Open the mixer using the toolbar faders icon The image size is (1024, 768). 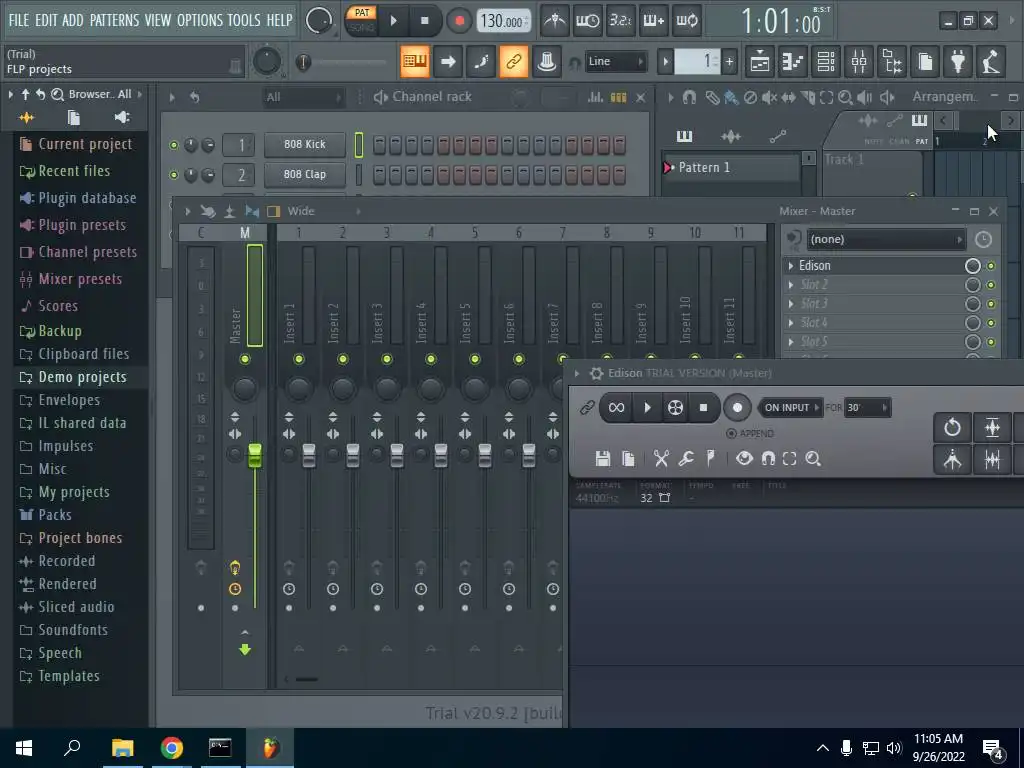click(859, 62)
